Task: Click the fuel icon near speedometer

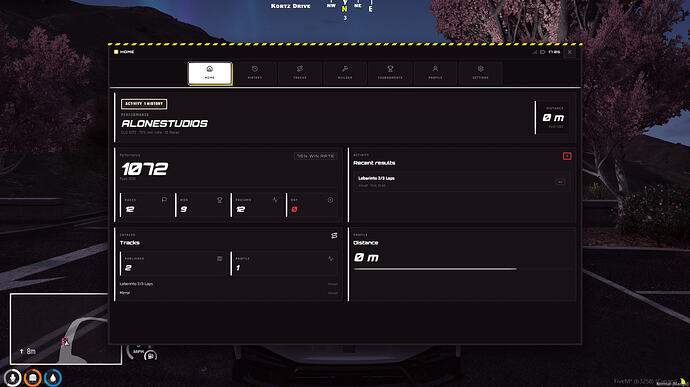Action: click(150, 356)
